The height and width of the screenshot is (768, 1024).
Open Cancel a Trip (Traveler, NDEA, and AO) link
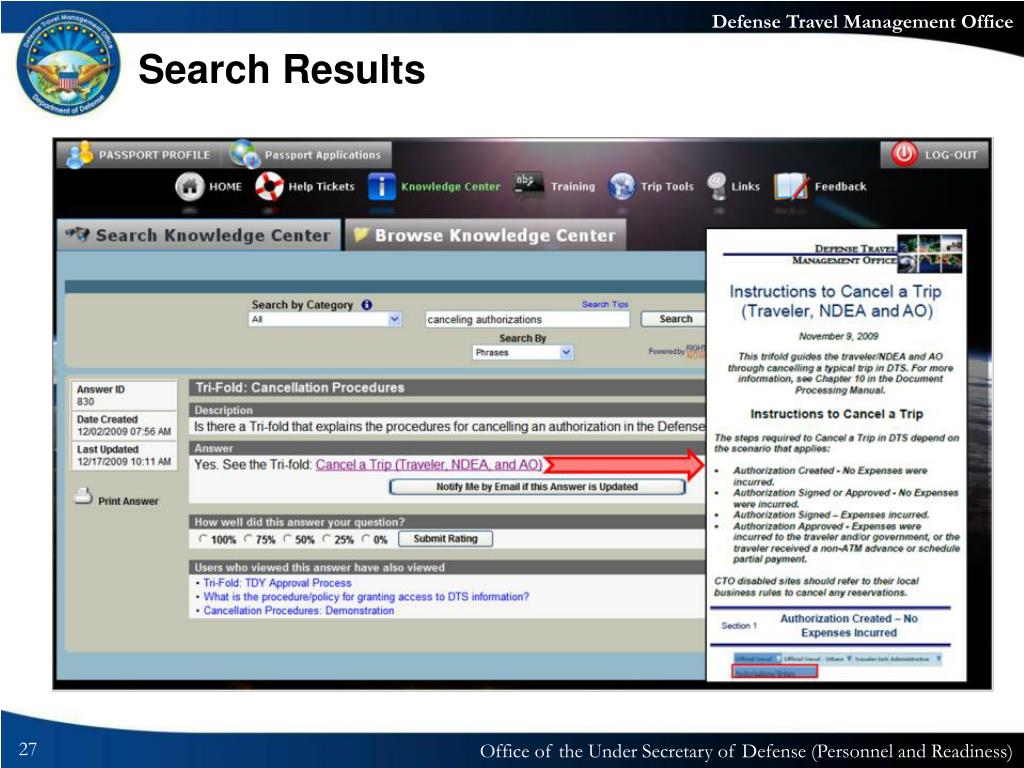[x=429, y=465]
